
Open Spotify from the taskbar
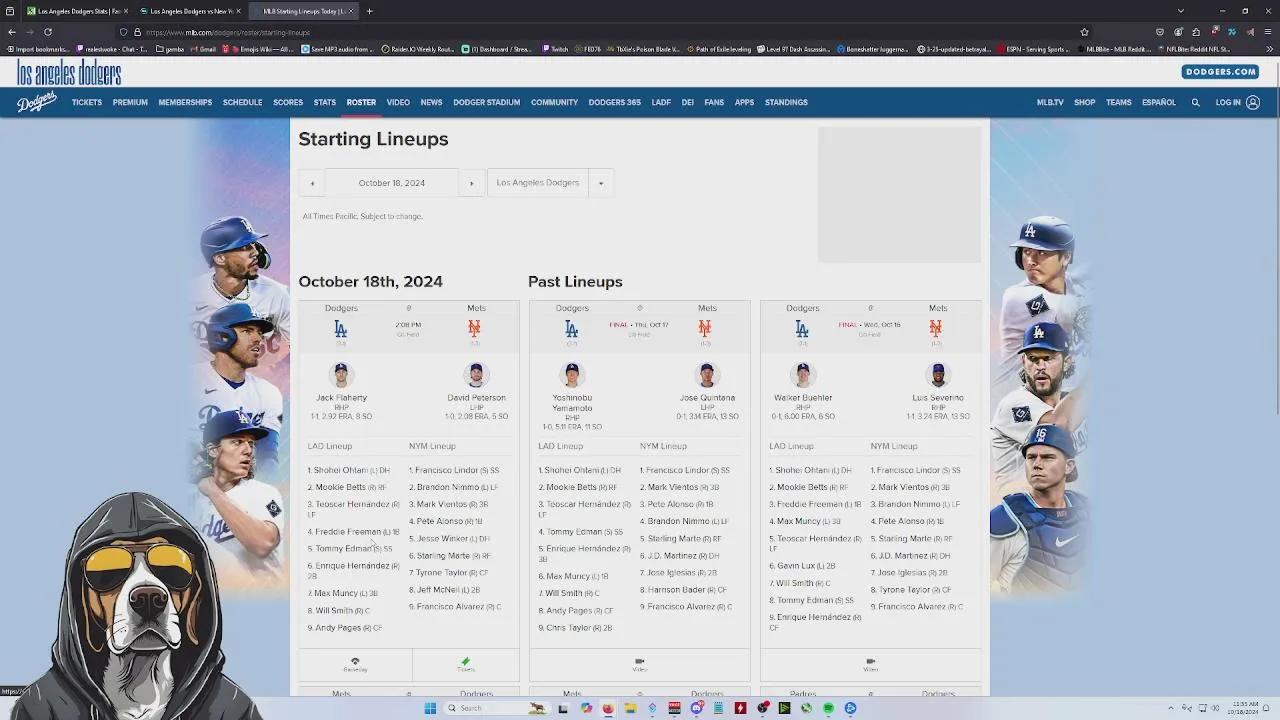pos(828,708)
